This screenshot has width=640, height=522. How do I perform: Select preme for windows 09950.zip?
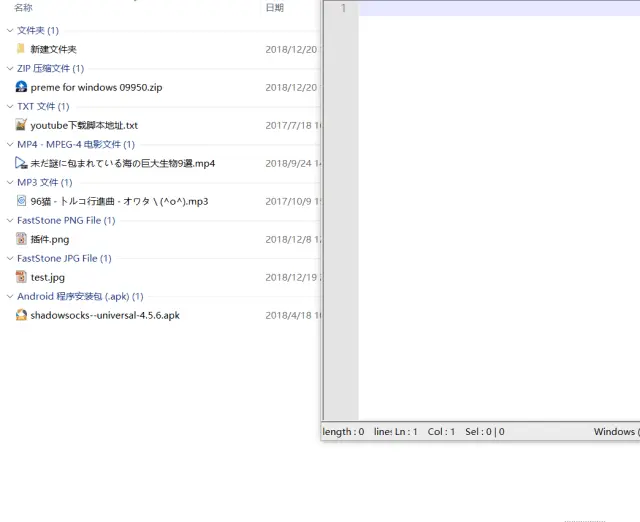96,87
